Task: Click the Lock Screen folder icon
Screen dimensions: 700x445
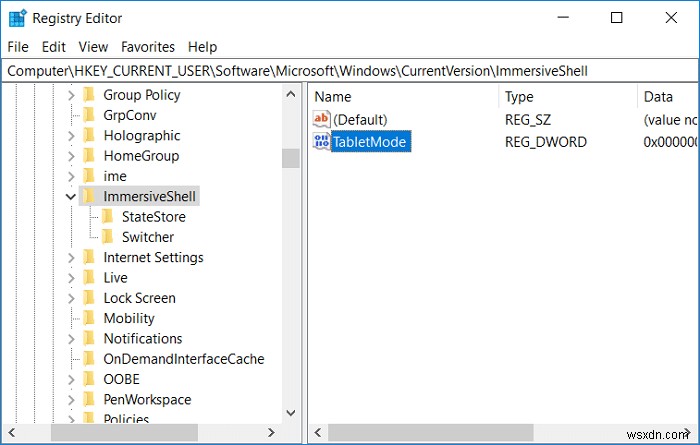Action: 89,298
